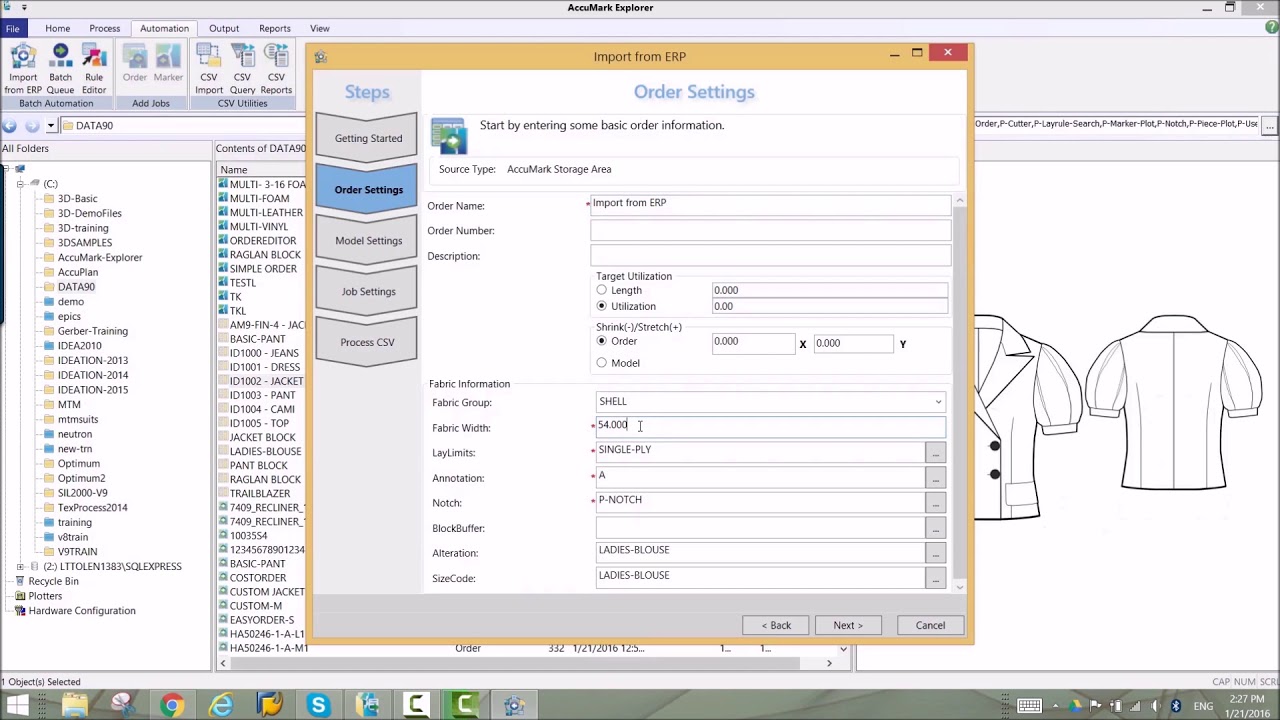Switch to the Process ribbon tab
Viewport: 1280px width, 720px height.
click(104, 28)
